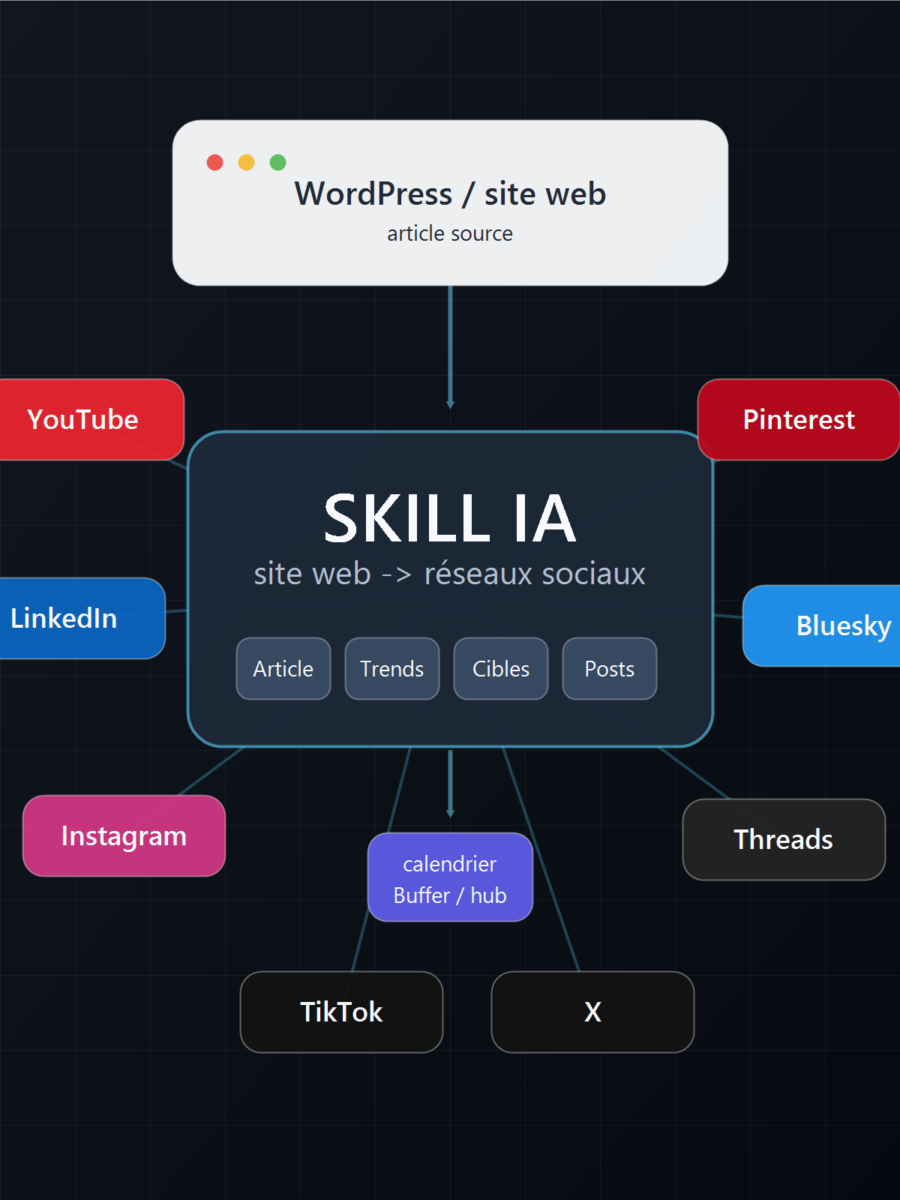Click the Threads node
Screen dimensions: 900x1200
point(784,840)
